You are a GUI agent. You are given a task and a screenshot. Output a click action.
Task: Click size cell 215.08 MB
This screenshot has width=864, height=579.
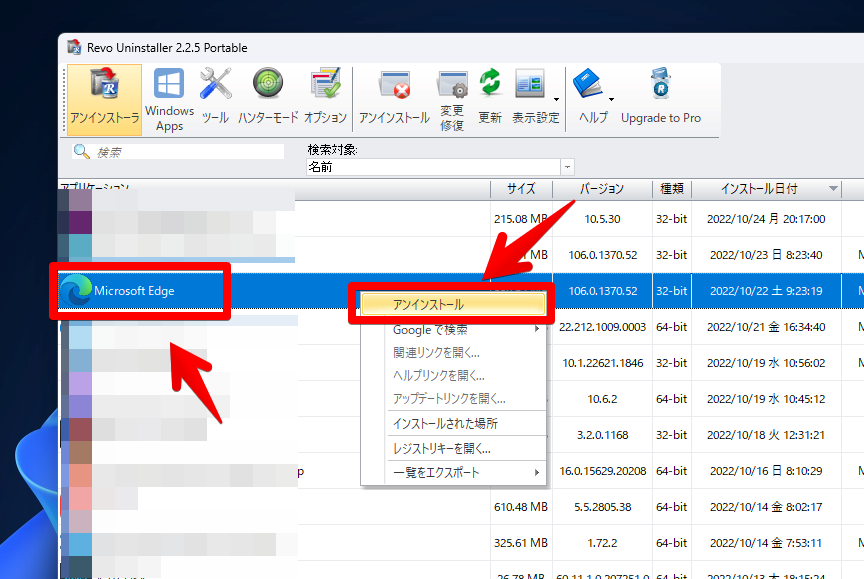point(521,219)
